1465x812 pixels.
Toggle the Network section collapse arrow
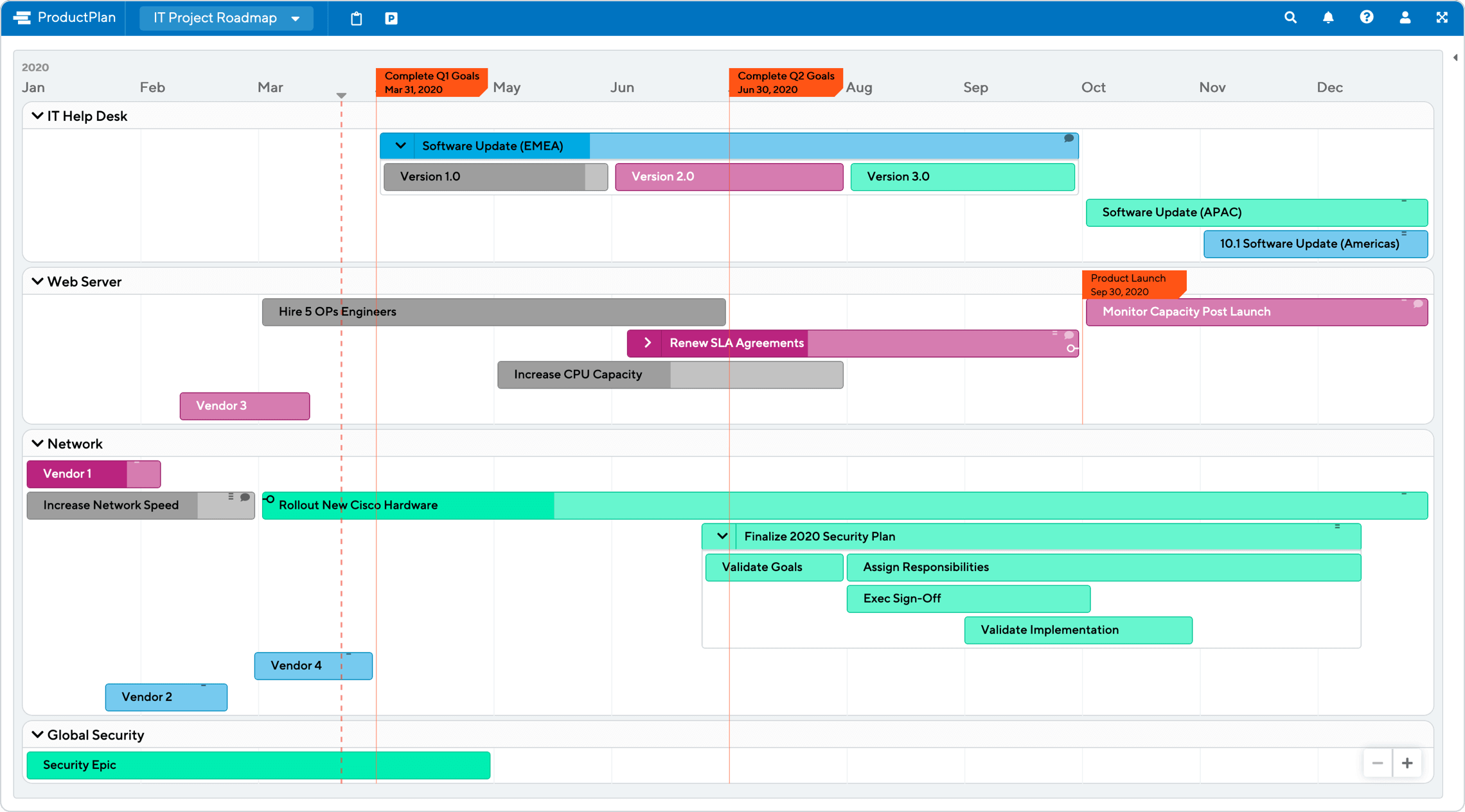(38, 444)
